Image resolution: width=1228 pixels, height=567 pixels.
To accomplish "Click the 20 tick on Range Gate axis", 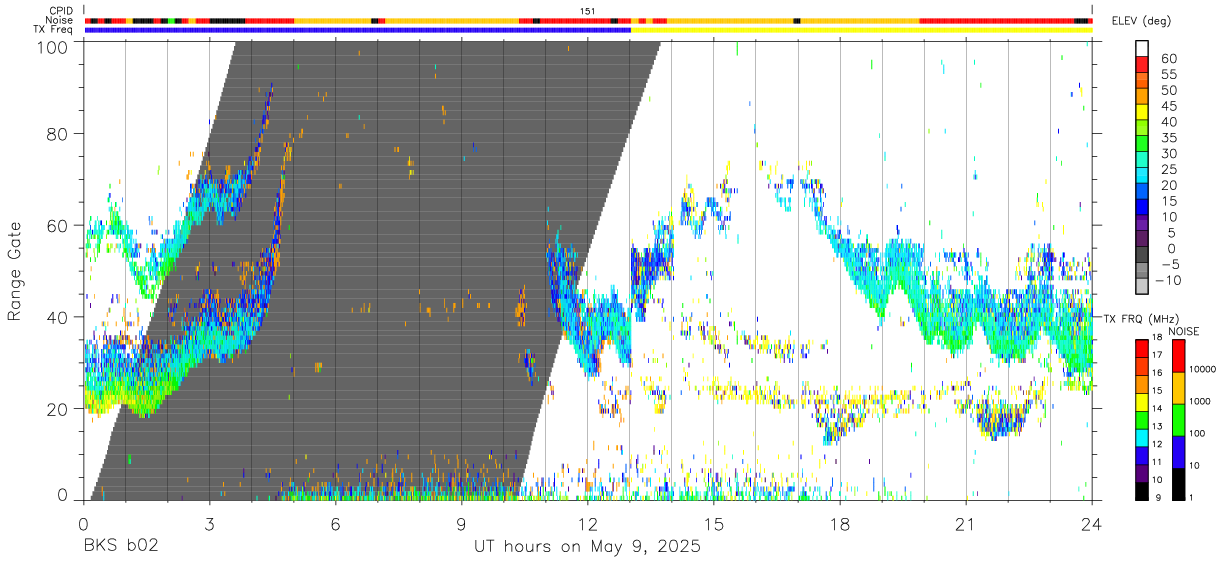I will [x=58, y=409].
